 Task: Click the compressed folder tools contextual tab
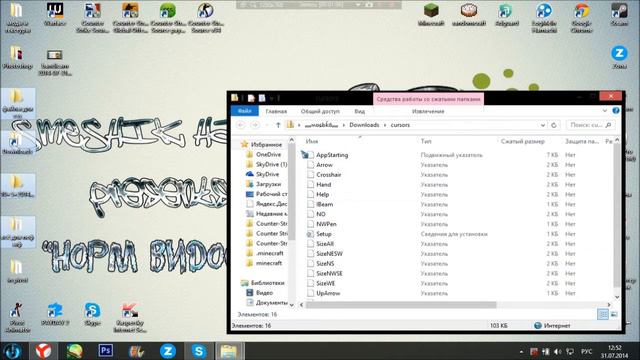pos(428,99)
